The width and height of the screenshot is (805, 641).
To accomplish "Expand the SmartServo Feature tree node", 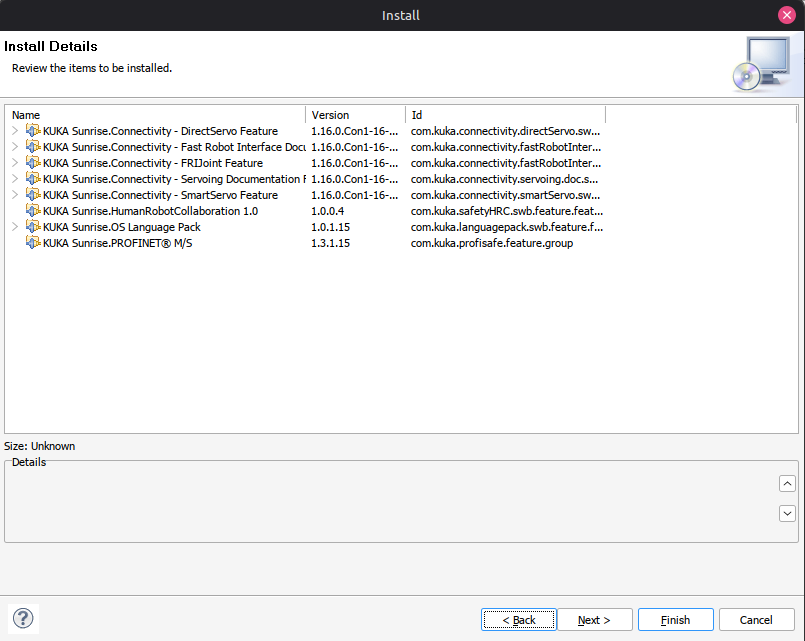I will (x=15, y=195).
